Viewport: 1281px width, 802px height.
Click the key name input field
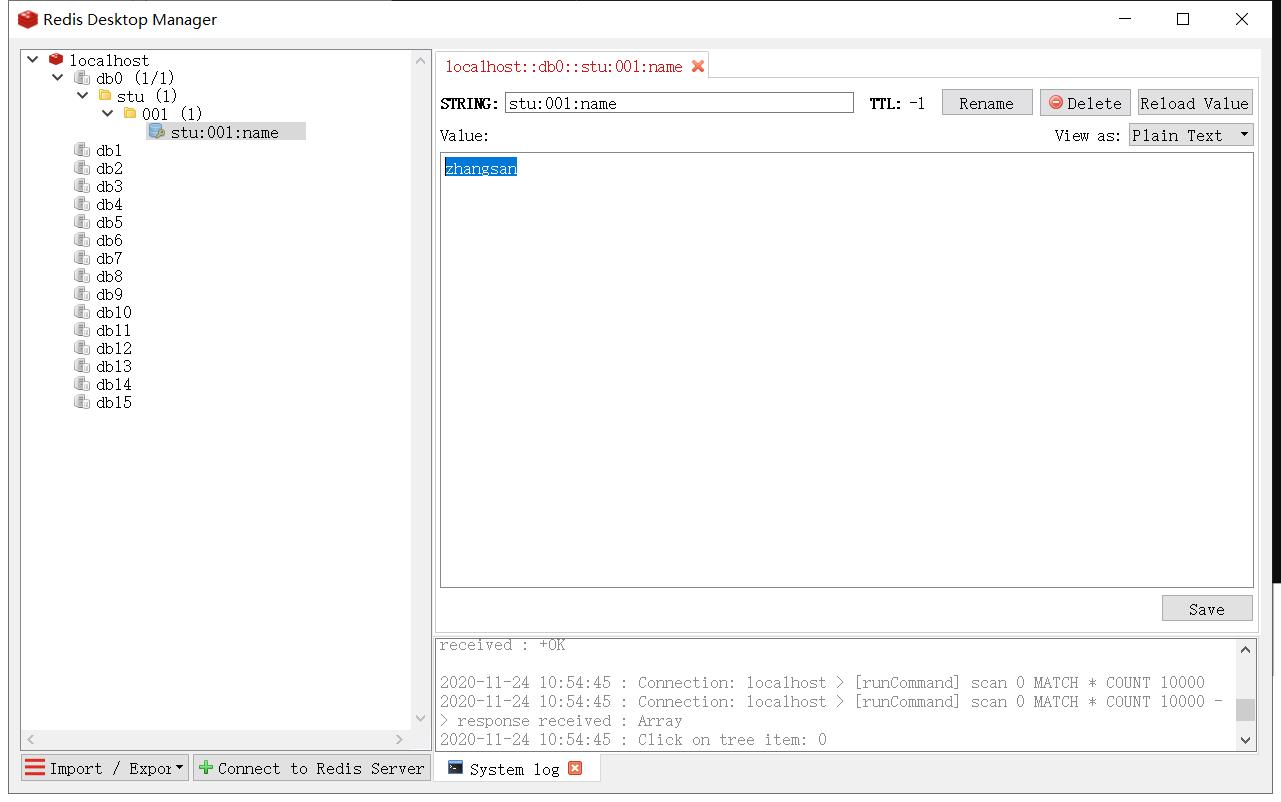tap(679, 103)
